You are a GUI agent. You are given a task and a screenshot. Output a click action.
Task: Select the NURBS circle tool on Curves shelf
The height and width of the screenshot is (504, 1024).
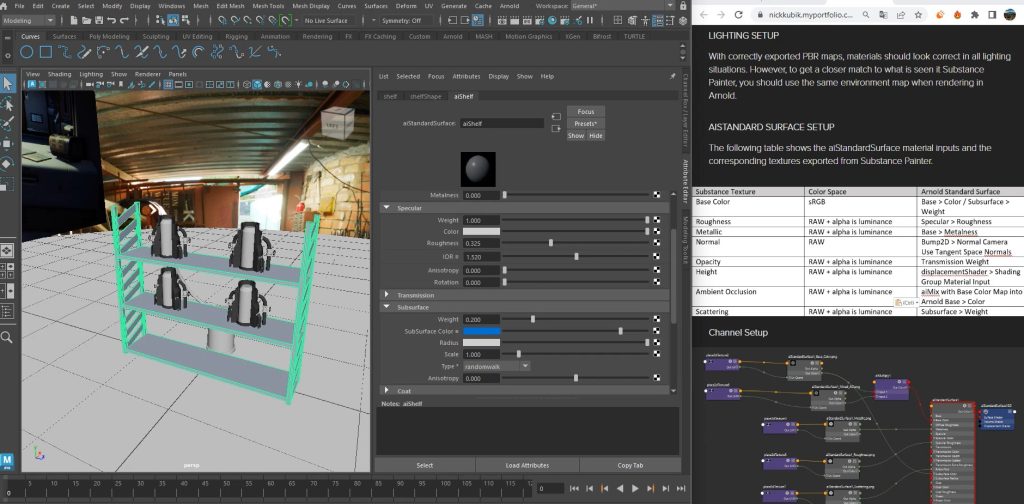(x=27, y=52)
